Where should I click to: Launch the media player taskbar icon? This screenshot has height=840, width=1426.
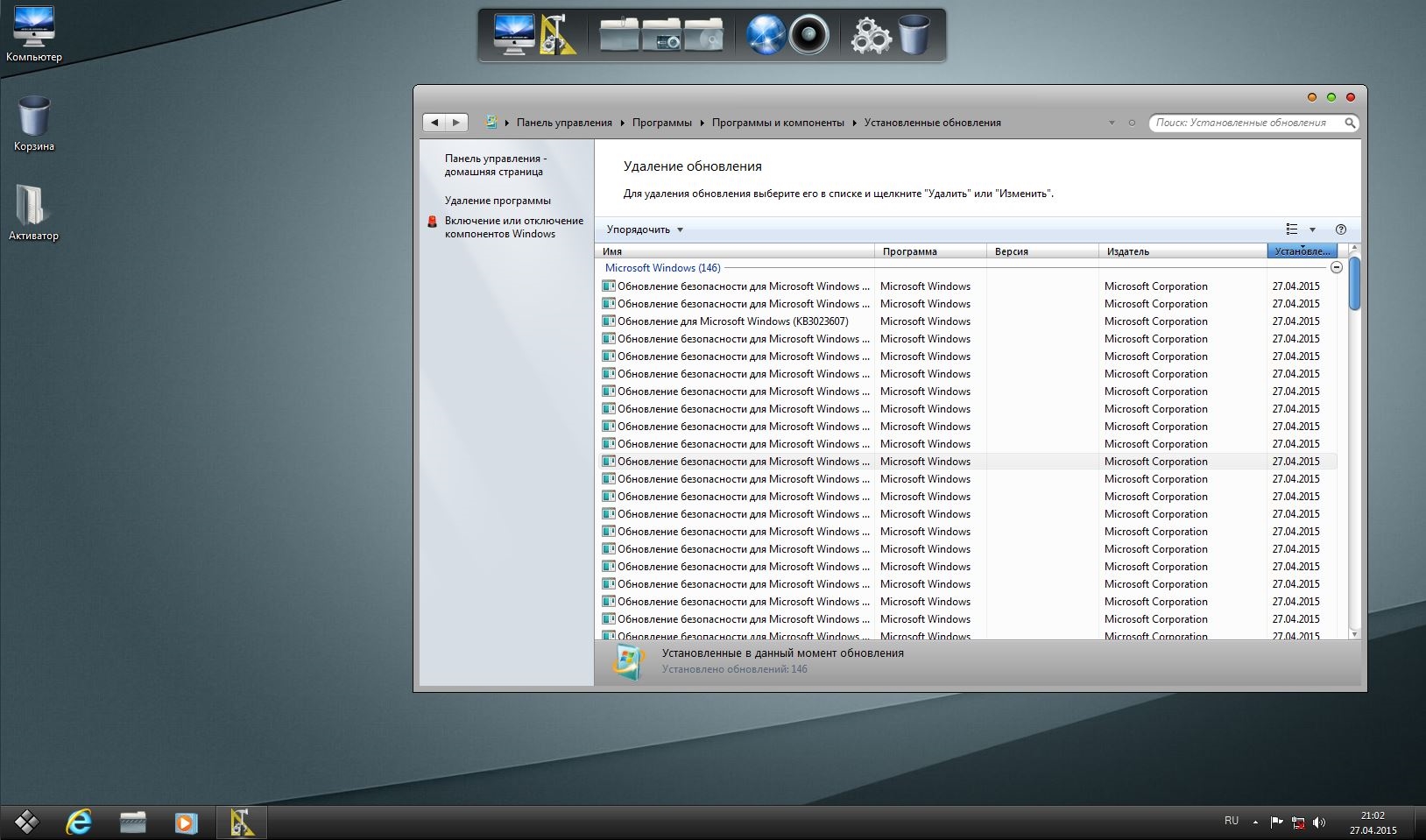pyautogui.click(x=186, y=822)
